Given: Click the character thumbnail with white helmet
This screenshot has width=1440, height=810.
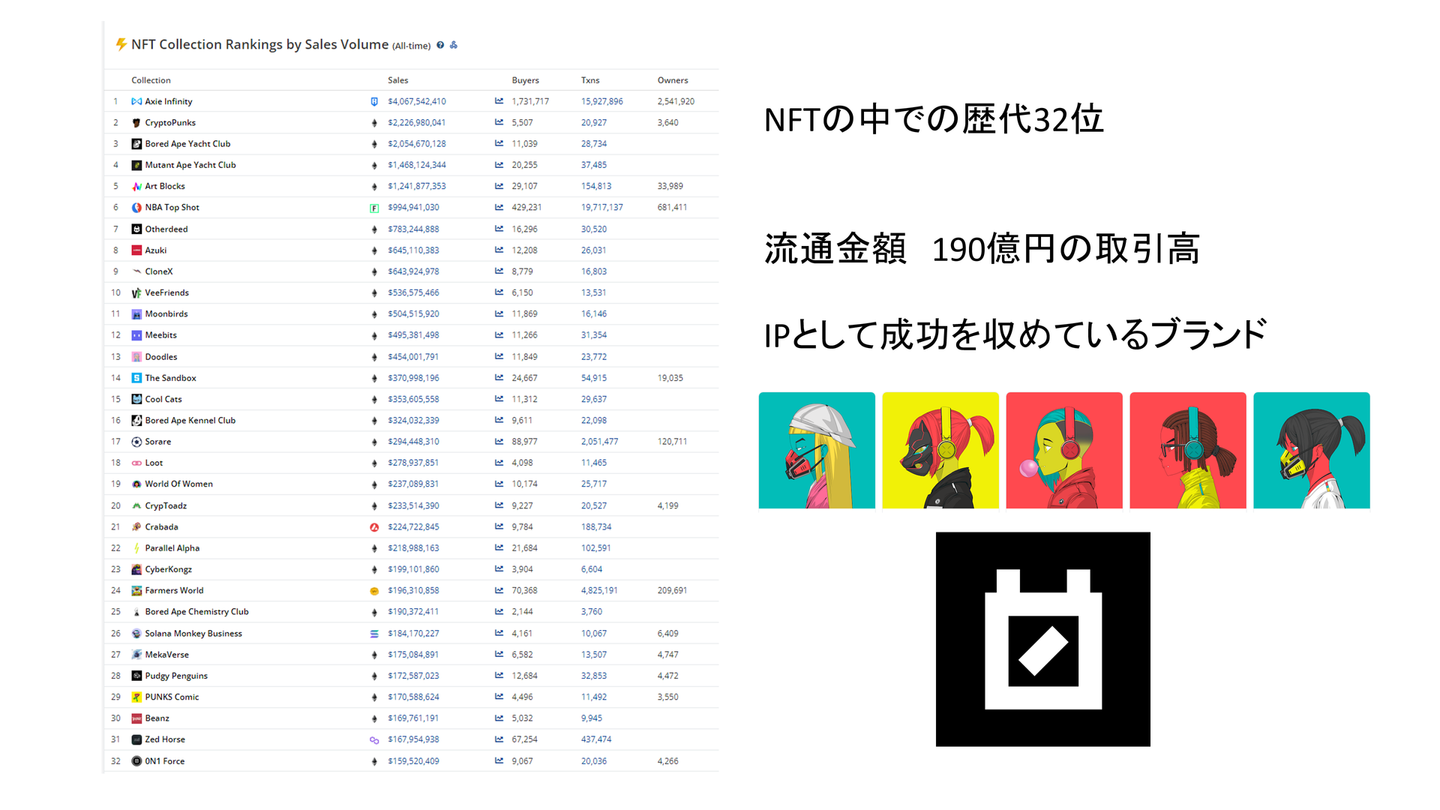Looking at the screenshot, I should (817, 450).
